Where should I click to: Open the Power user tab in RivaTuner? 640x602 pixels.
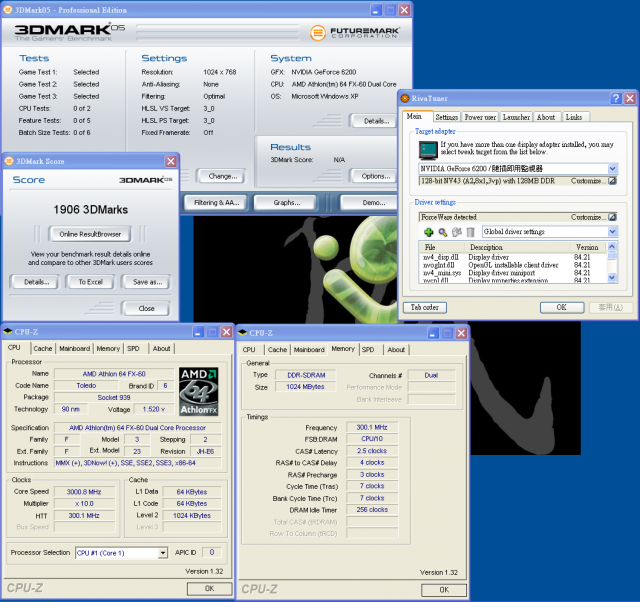(x=480, y=117)
